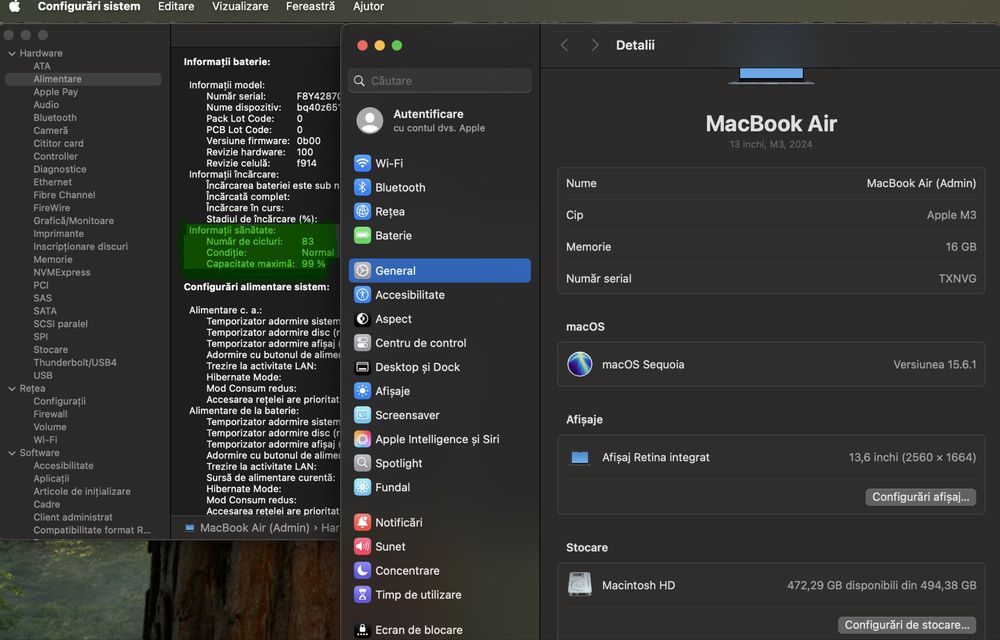
Task: Click the Nume row MacBook Air (Admin)
Action: tap(771, 184)
